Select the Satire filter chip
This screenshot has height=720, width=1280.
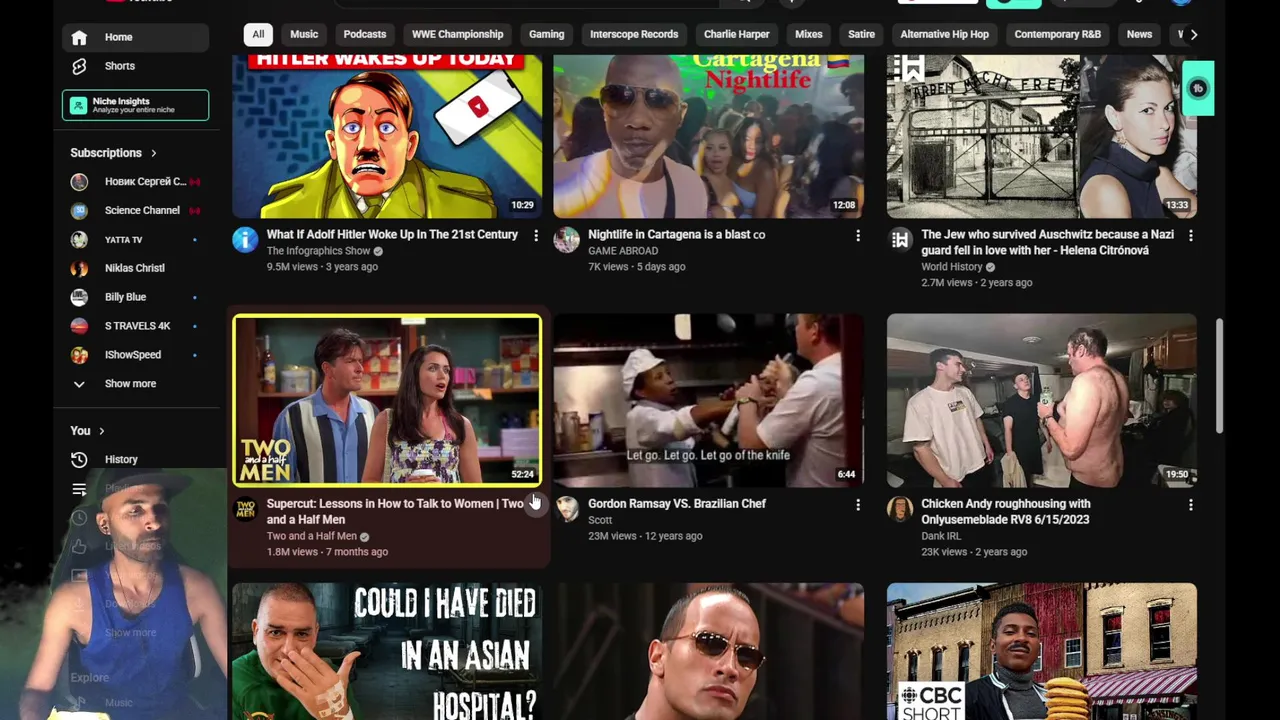point(861,34)
